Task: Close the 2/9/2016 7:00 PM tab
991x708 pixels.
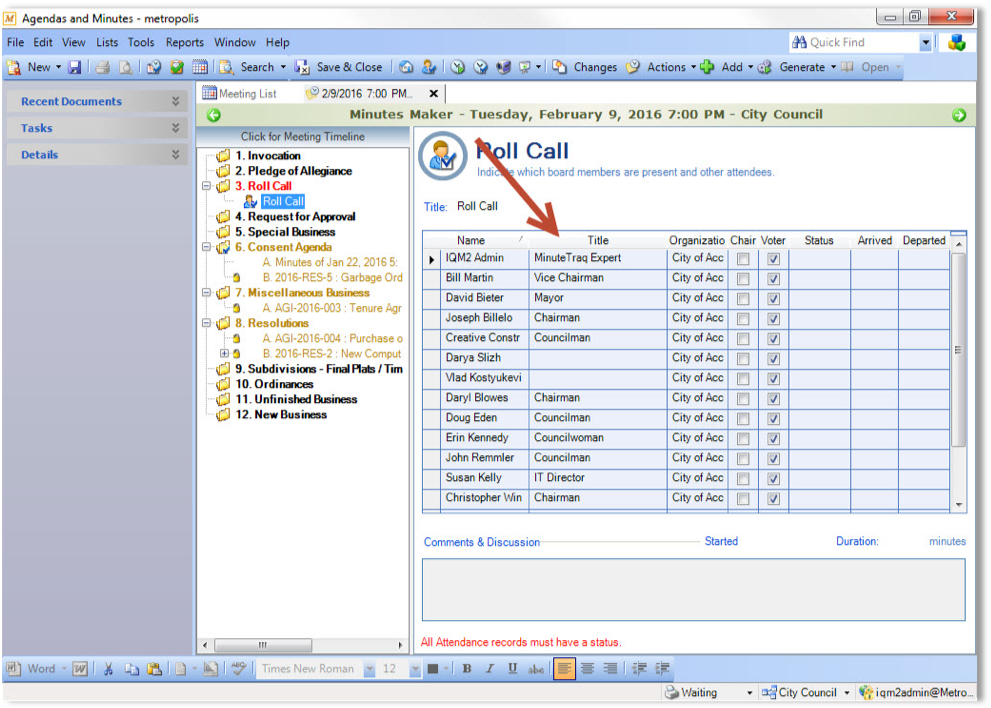Action: tap(434, 94)
